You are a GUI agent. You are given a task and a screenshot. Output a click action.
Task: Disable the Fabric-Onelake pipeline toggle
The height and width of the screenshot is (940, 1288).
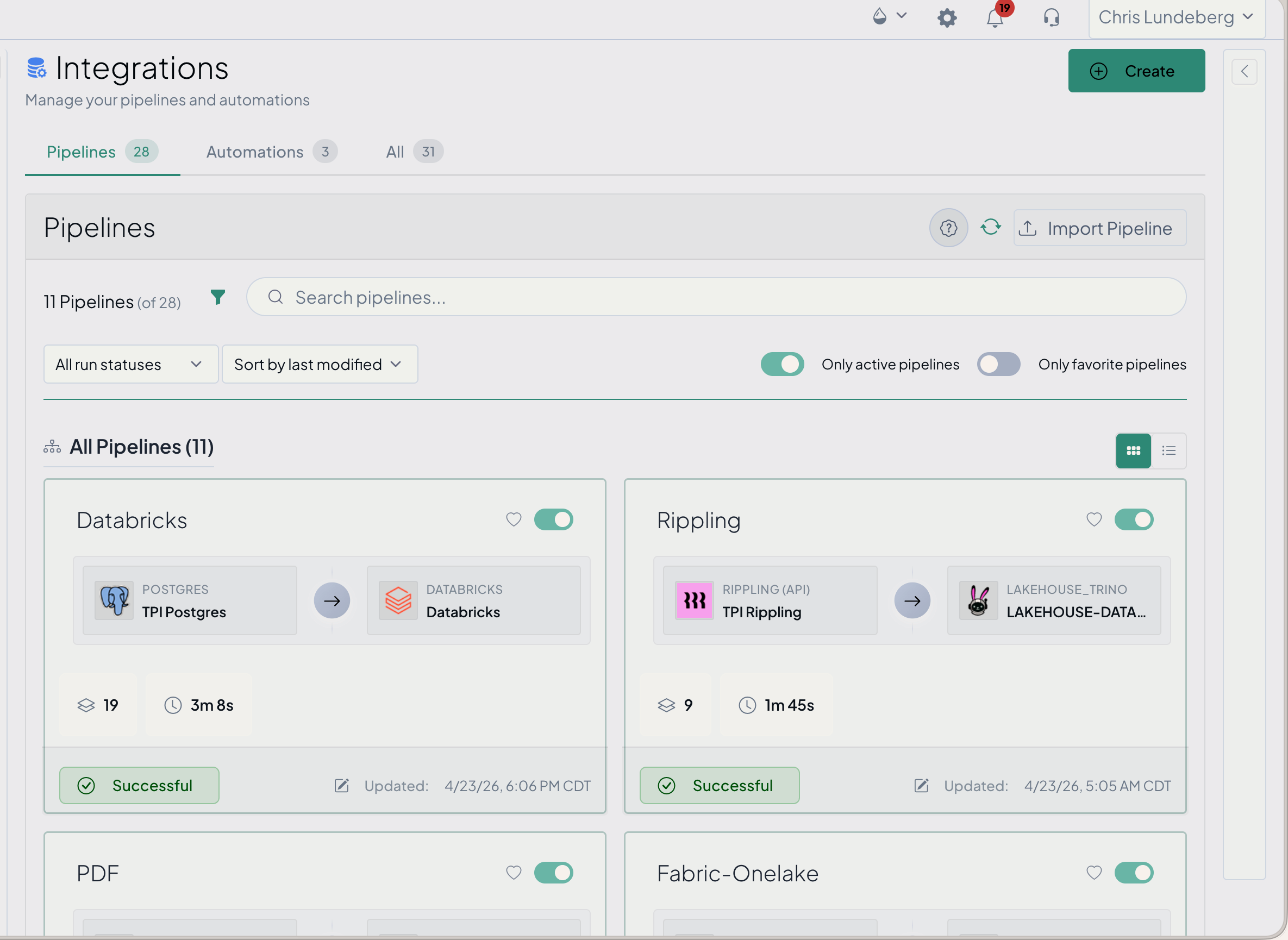[1133, 872]
